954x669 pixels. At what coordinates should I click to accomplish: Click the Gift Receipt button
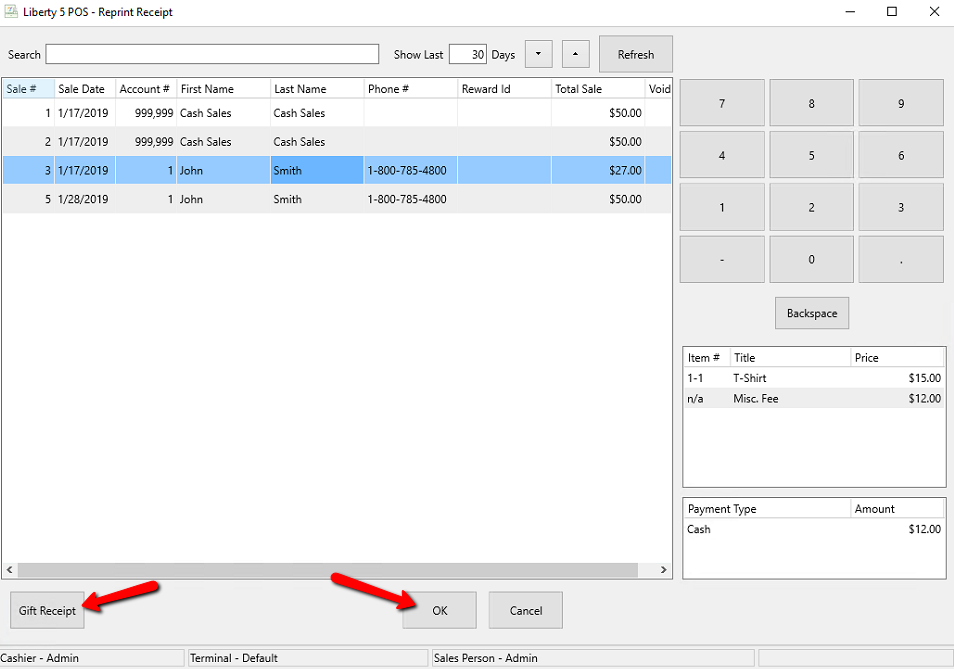(47, 610)
